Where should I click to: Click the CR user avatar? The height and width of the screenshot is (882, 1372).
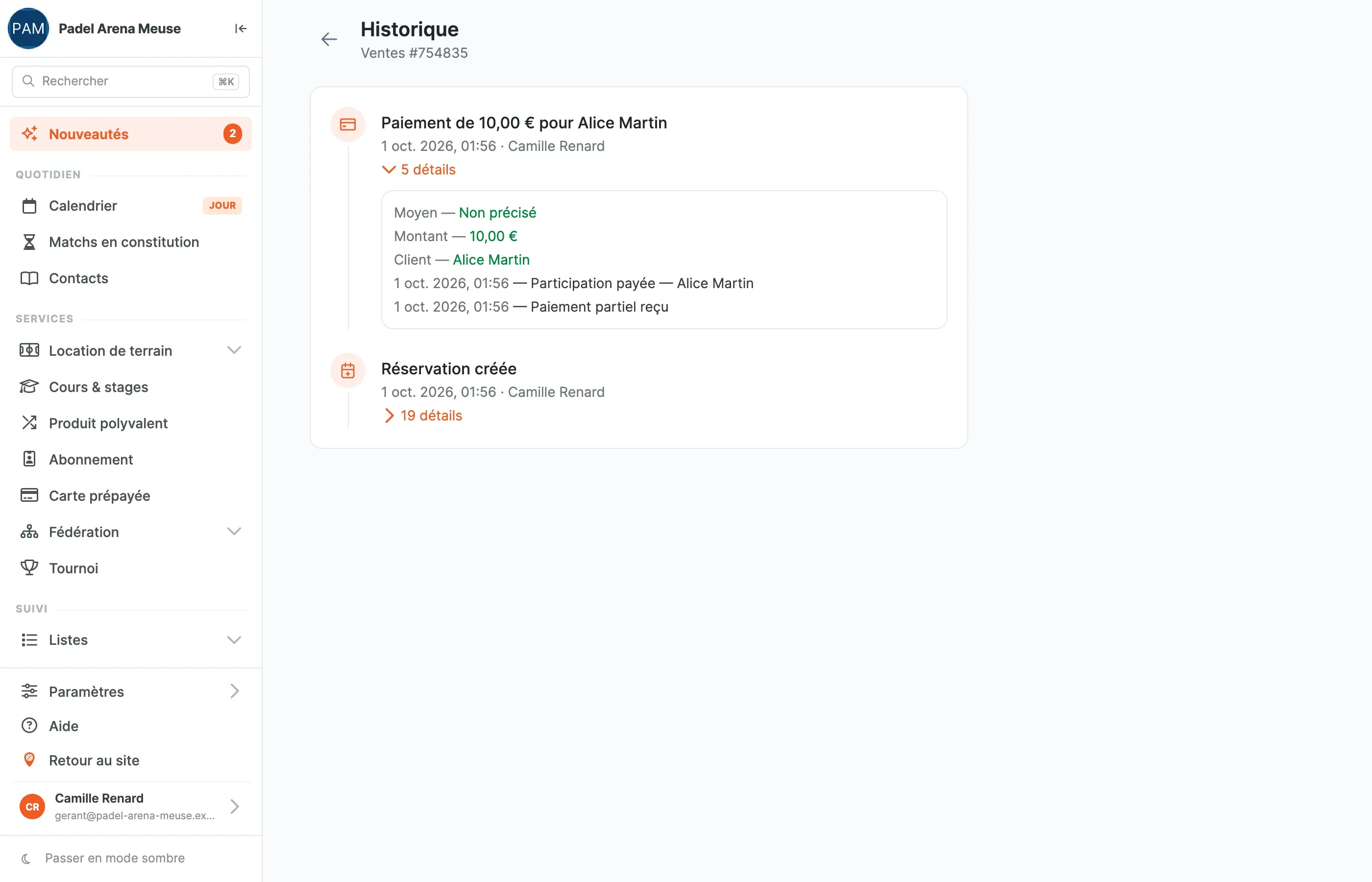pyautogui.click(x=33, y=807)
